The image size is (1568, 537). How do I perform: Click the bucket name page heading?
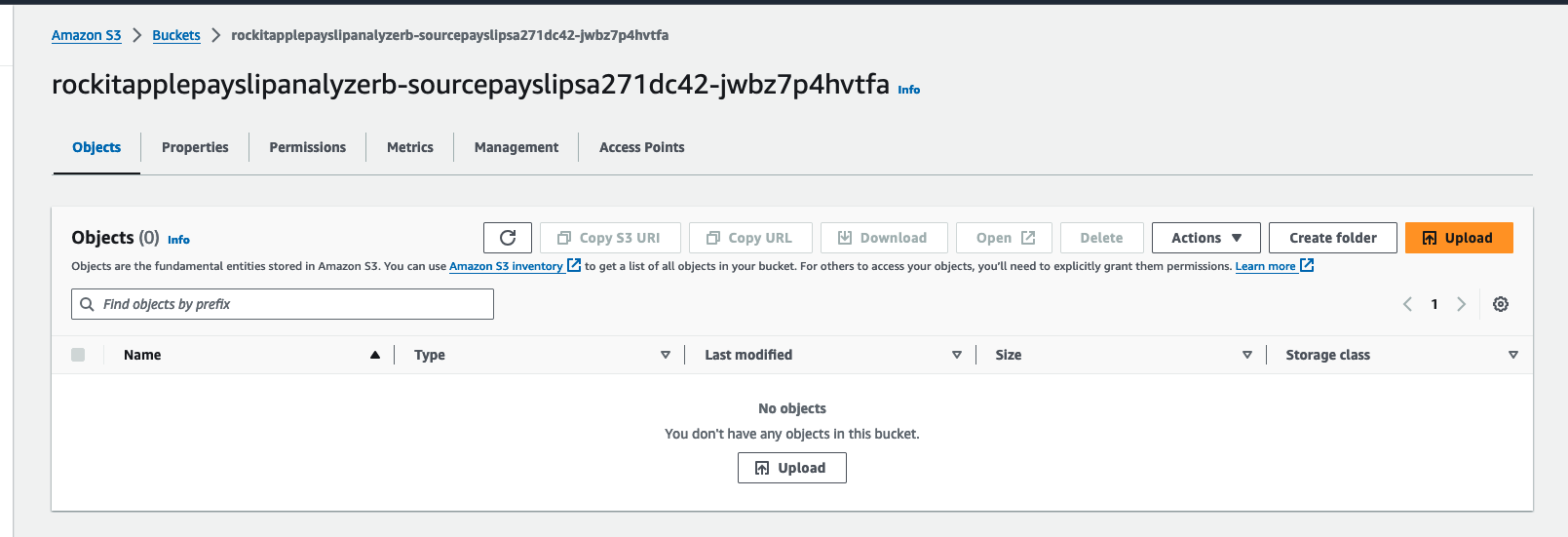point(471,85)
